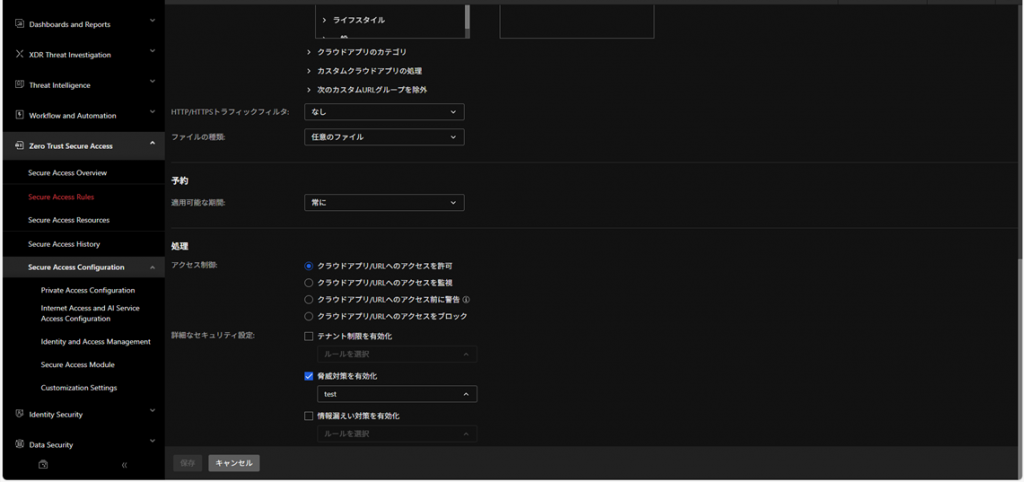The image size is (1024, 482).
Task: Enable the テナント制限を有効化 checkbox
Action: pos(309,336)
